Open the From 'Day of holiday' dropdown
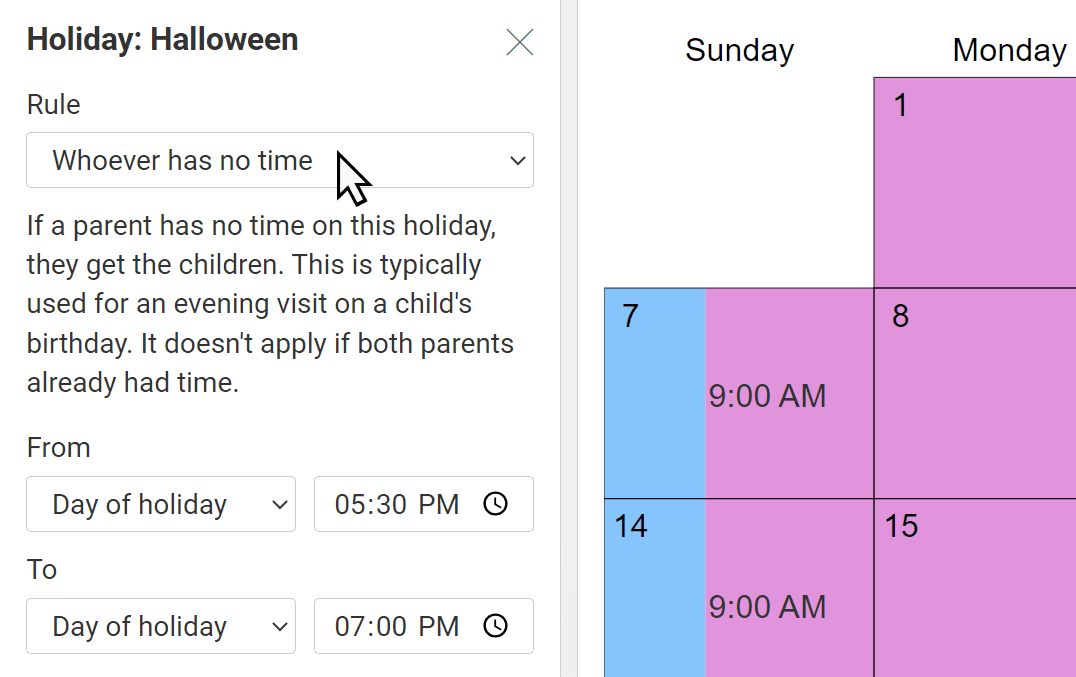Screen dimensions: 1076x677 click(161, 504)
